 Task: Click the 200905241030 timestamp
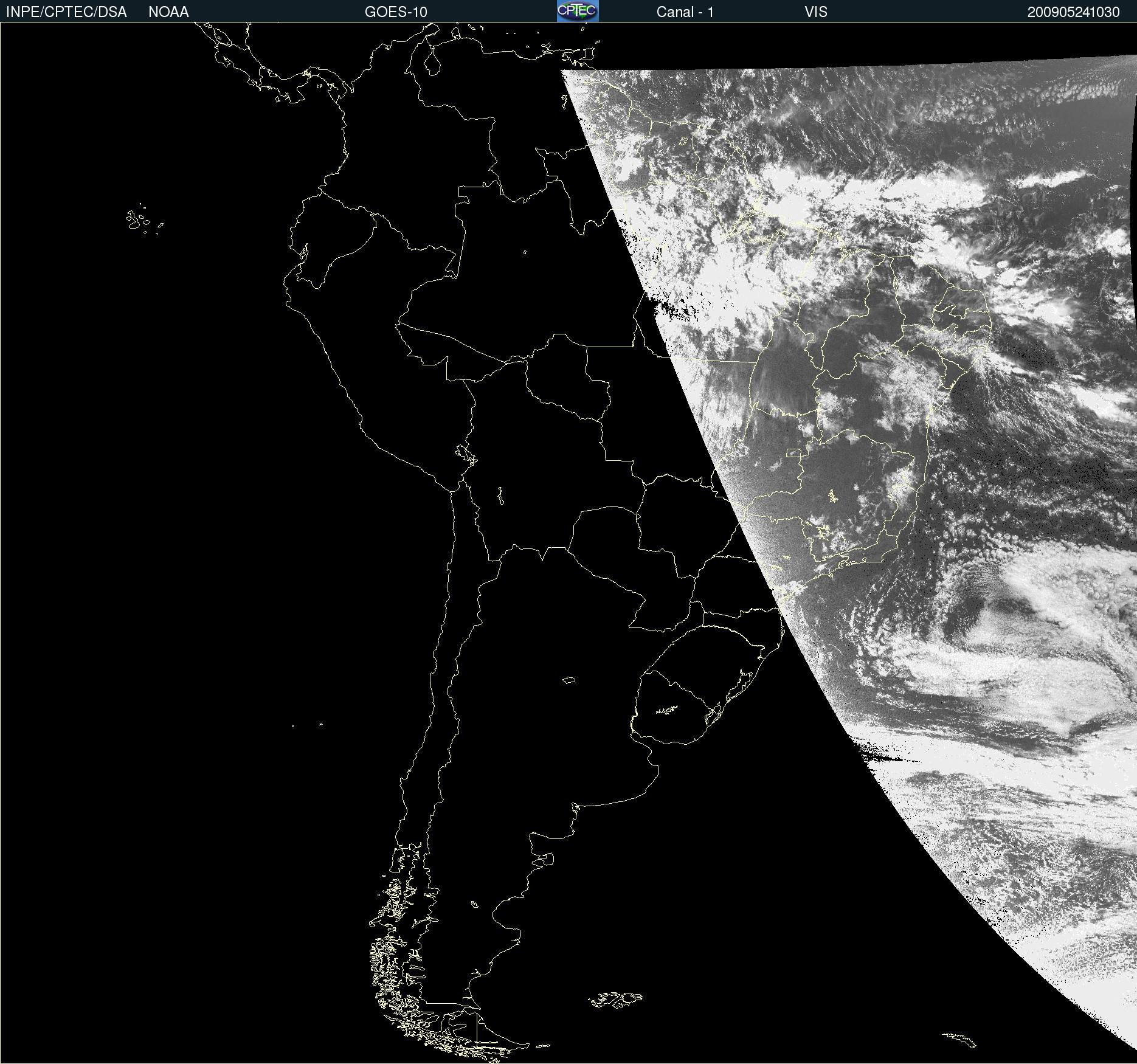pyautogui.click(x=1073, y=12)
